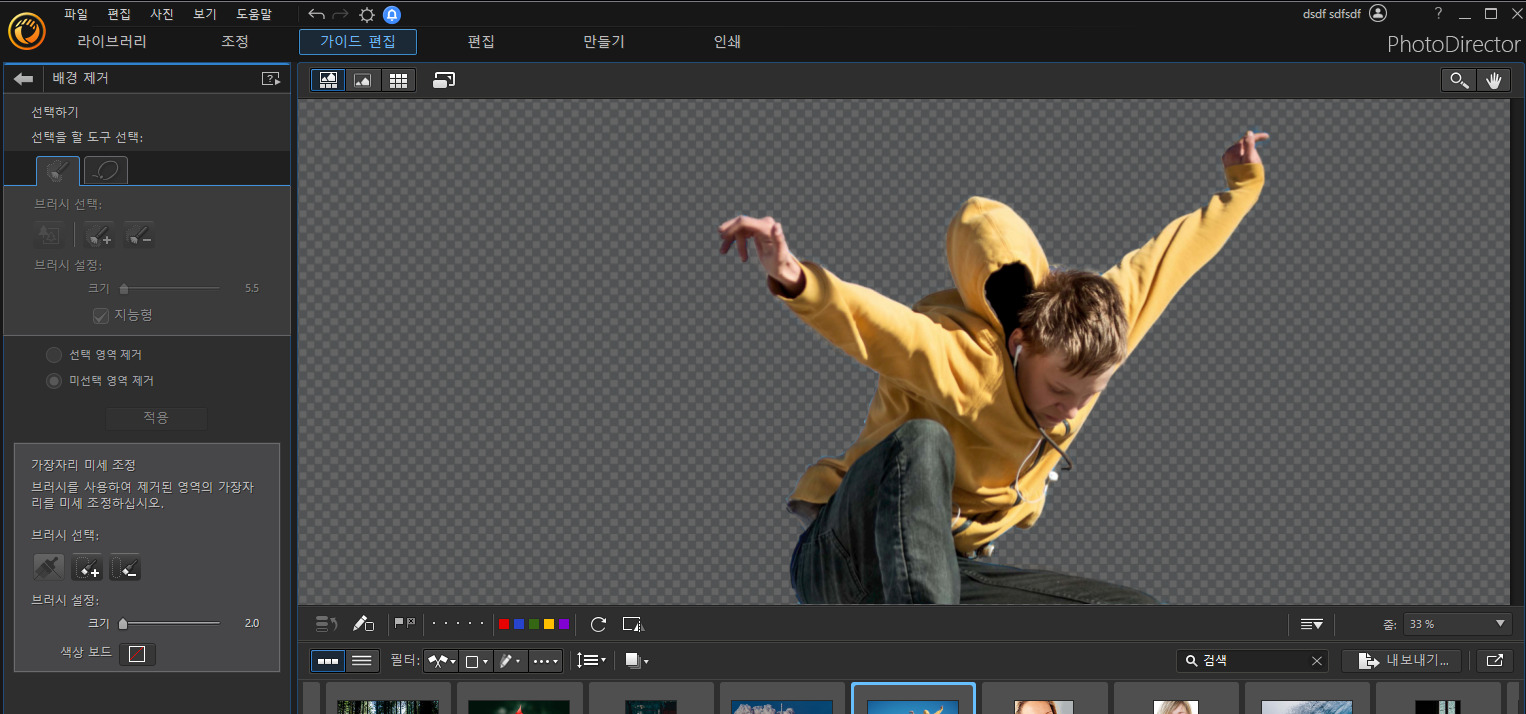Pick the remove-edge refinement brush
This screenshot has height=714, width=1526.
click(125, 567)
